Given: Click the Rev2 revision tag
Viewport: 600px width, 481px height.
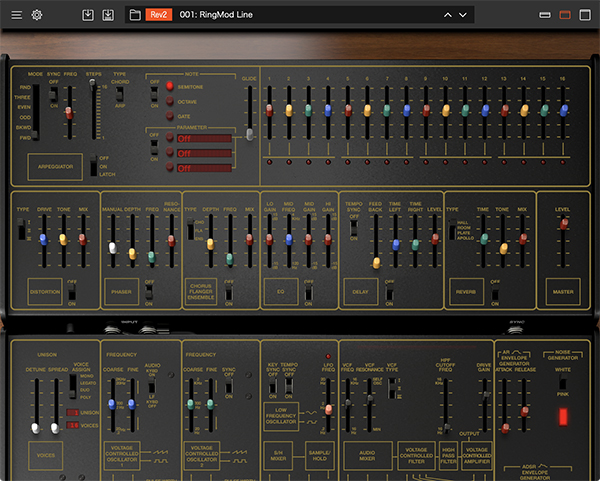Looking at the screenshot, I should [158, 15].
